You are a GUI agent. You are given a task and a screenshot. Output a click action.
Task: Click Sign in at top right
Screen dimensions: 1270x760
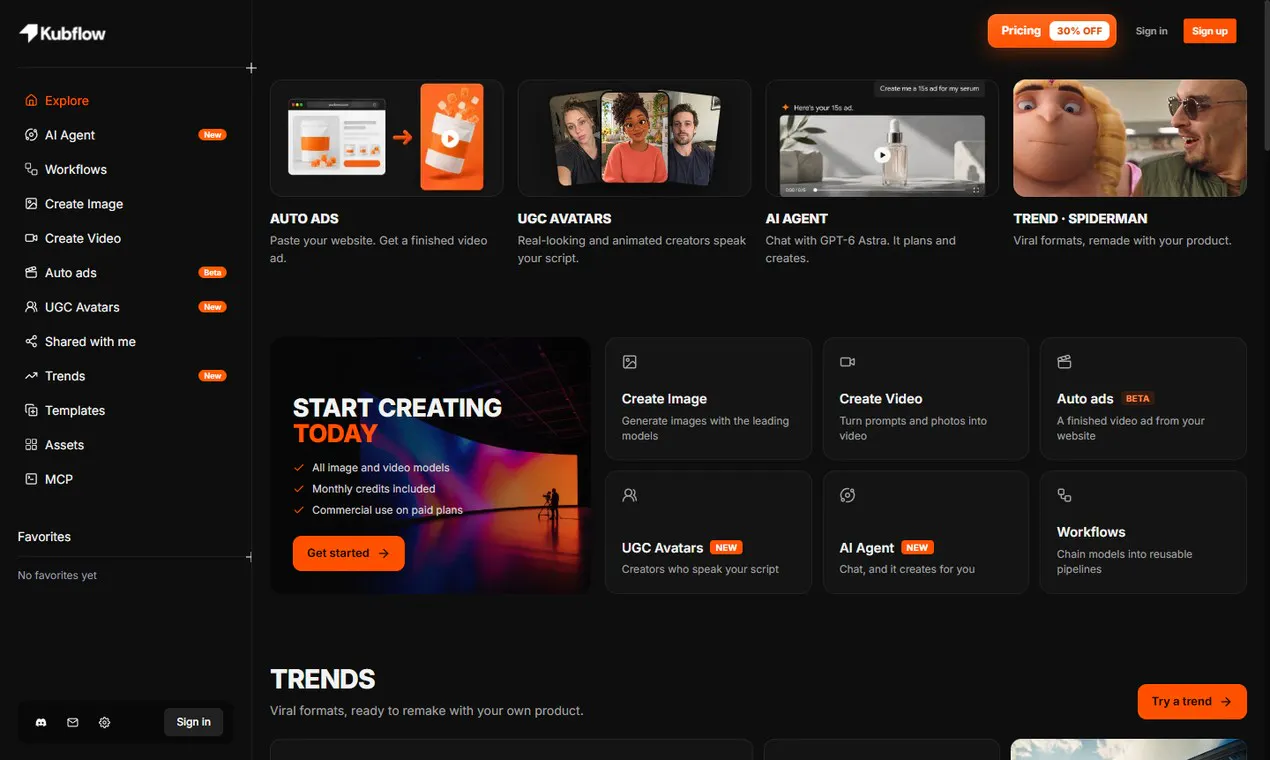pyautogui.click(x=1151, y=31)
